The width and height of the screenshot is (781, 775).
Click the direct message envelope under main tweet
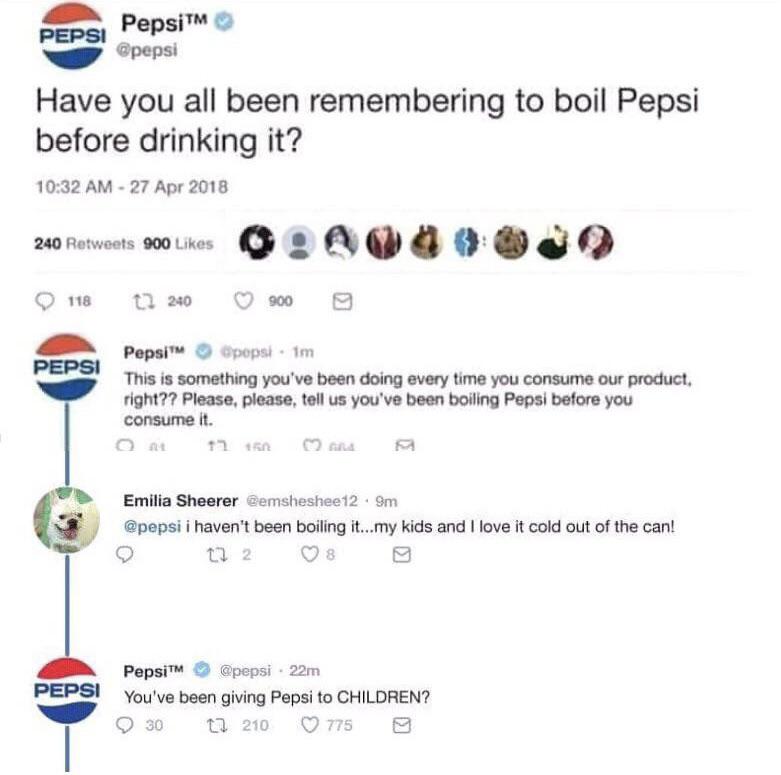(337, 299)
